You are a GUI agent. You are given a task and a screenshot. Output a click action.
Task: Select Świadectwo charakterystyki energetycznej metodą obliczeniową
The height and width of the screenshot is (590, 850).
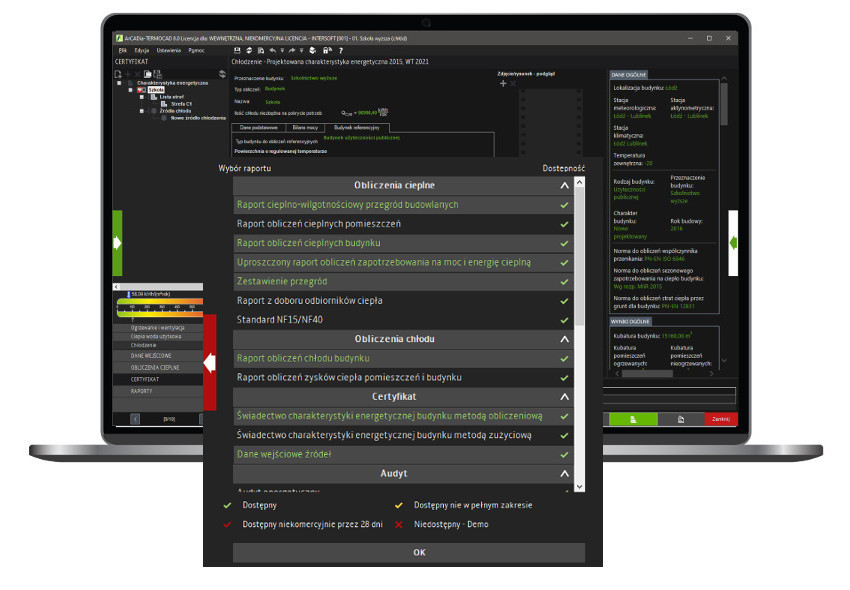403,416
